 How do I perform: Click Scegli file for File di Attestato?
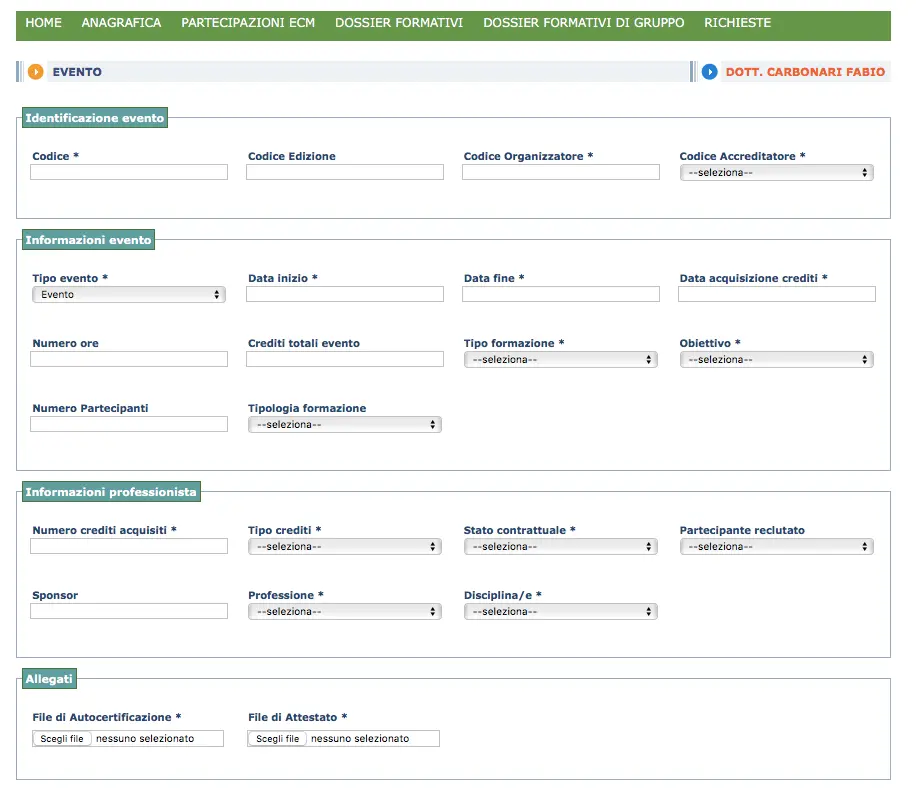point(277,739)
